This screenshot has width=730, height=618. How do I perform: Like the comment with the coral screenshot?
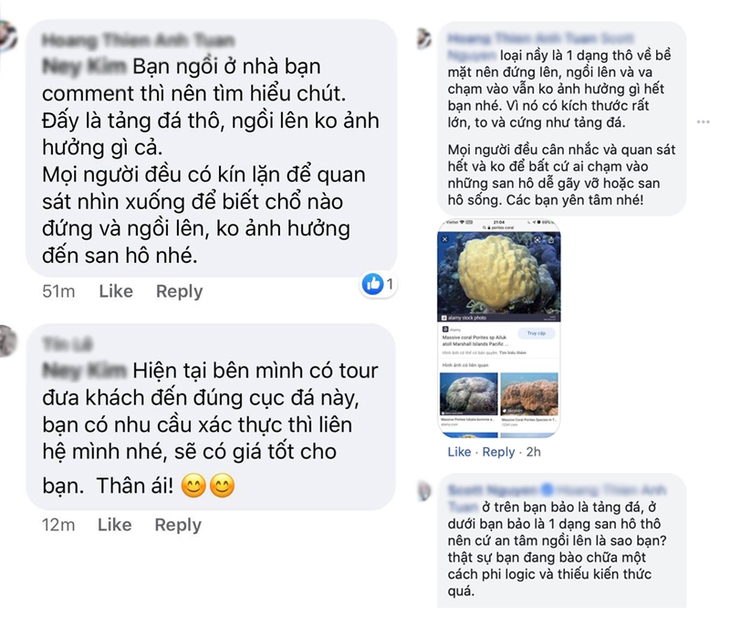[x=459, y=452]
